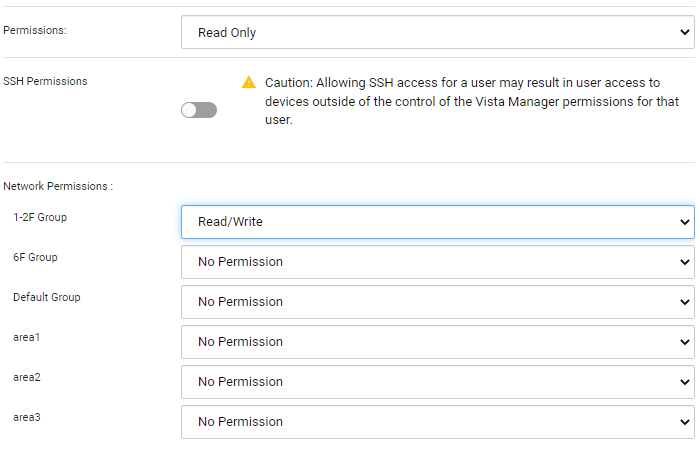The image size is (700, 449).
Task: Open the area3 permission dropdown
Action: coord(437,422)
